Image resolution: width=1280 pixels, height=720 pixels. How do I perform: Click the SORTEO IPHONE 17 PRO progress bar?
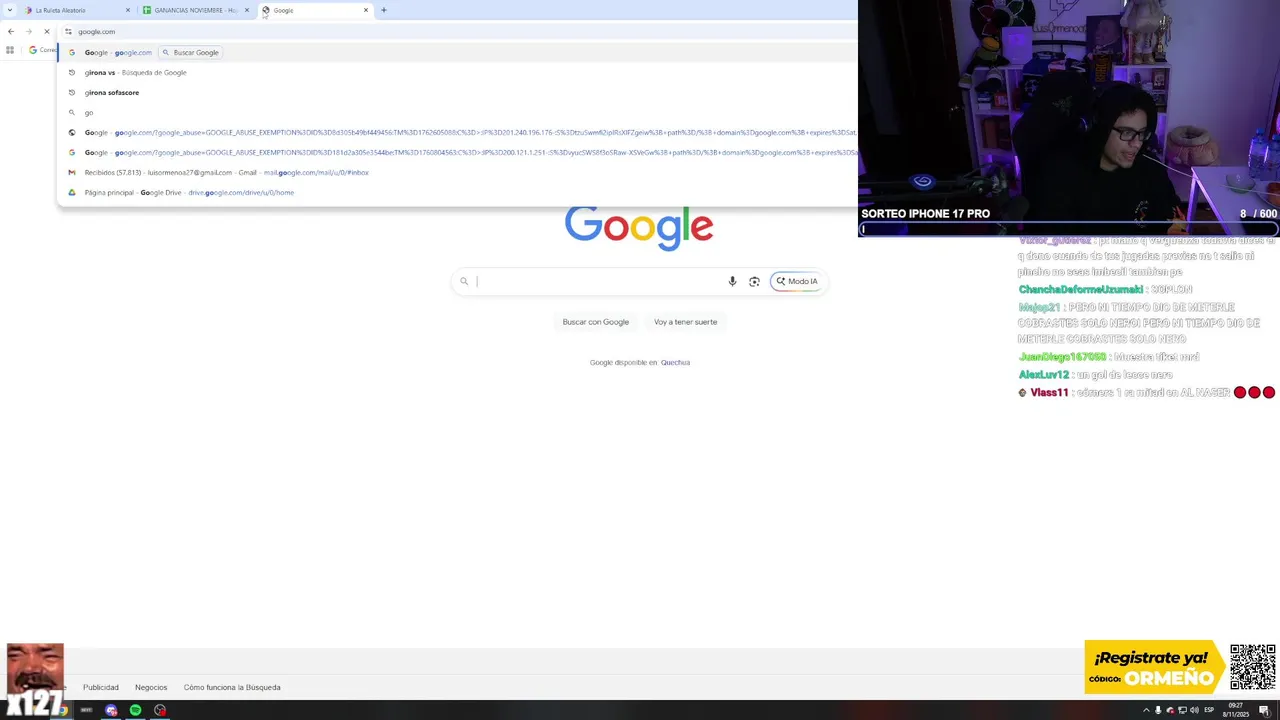point(1069,229)
